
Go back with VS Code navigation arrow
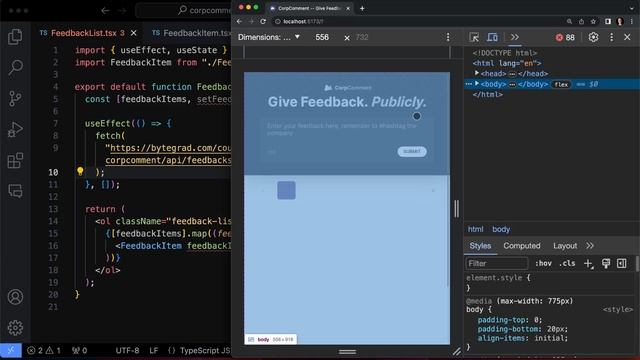click(105, 11)
